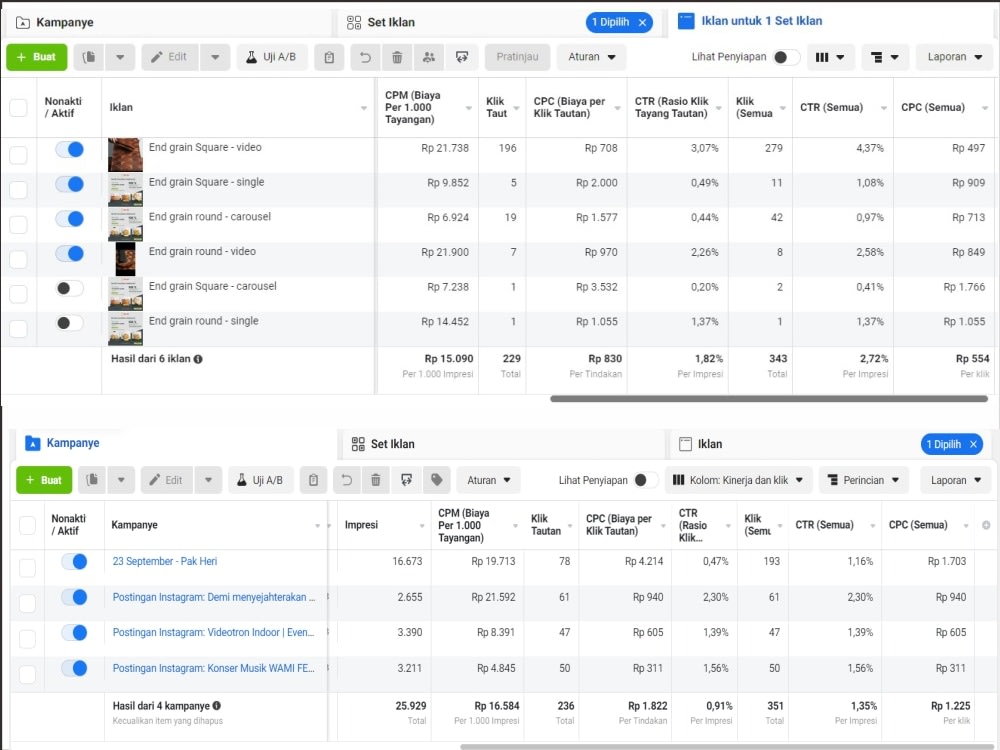
Task: Open the Aturan dropdown in the top toolbar
Action: pos(592,57)
